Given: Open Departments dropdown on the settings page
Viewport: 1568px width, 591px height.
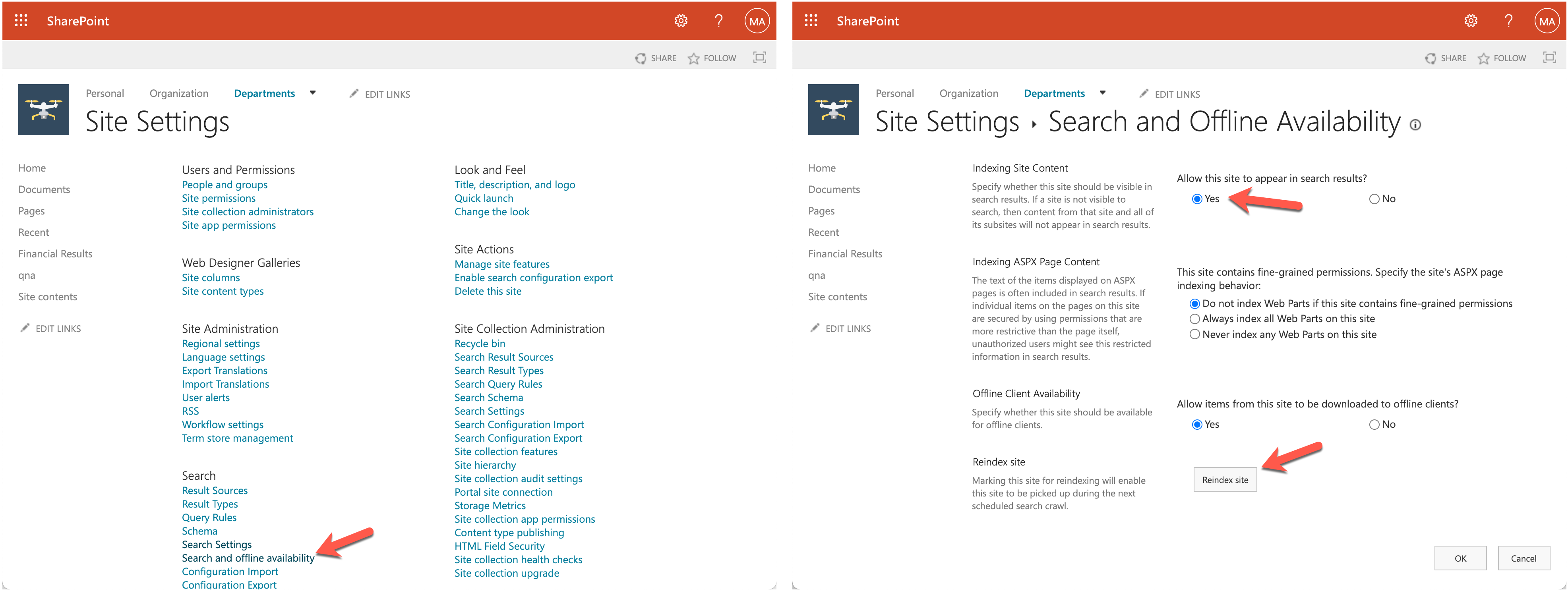Looking at the screenshot, I should (x=1102, y=93).
